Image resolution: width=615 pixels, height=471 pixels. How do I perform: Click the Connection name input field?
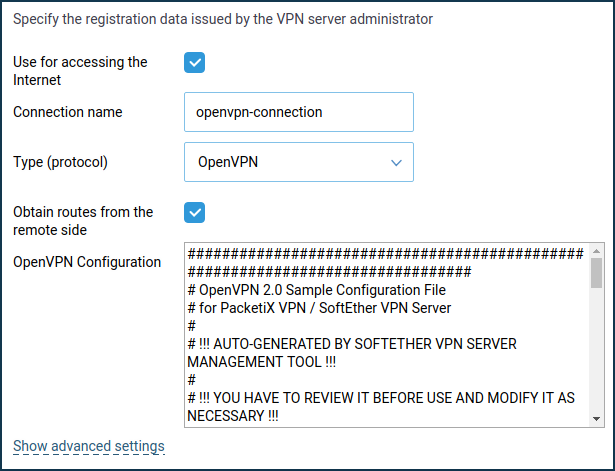[x=298, y=112]
